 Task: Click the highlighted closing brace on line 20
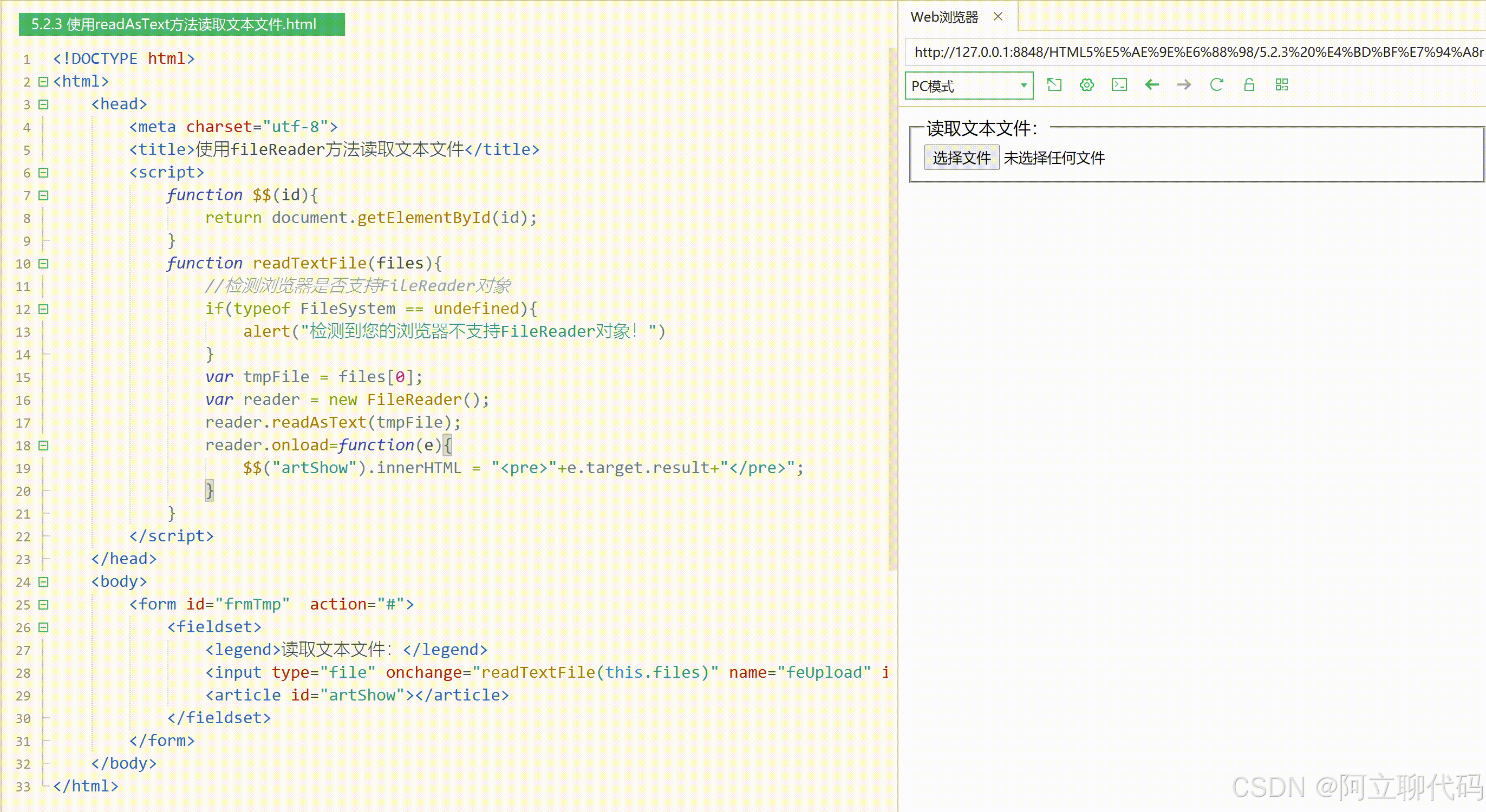(210, 491)
